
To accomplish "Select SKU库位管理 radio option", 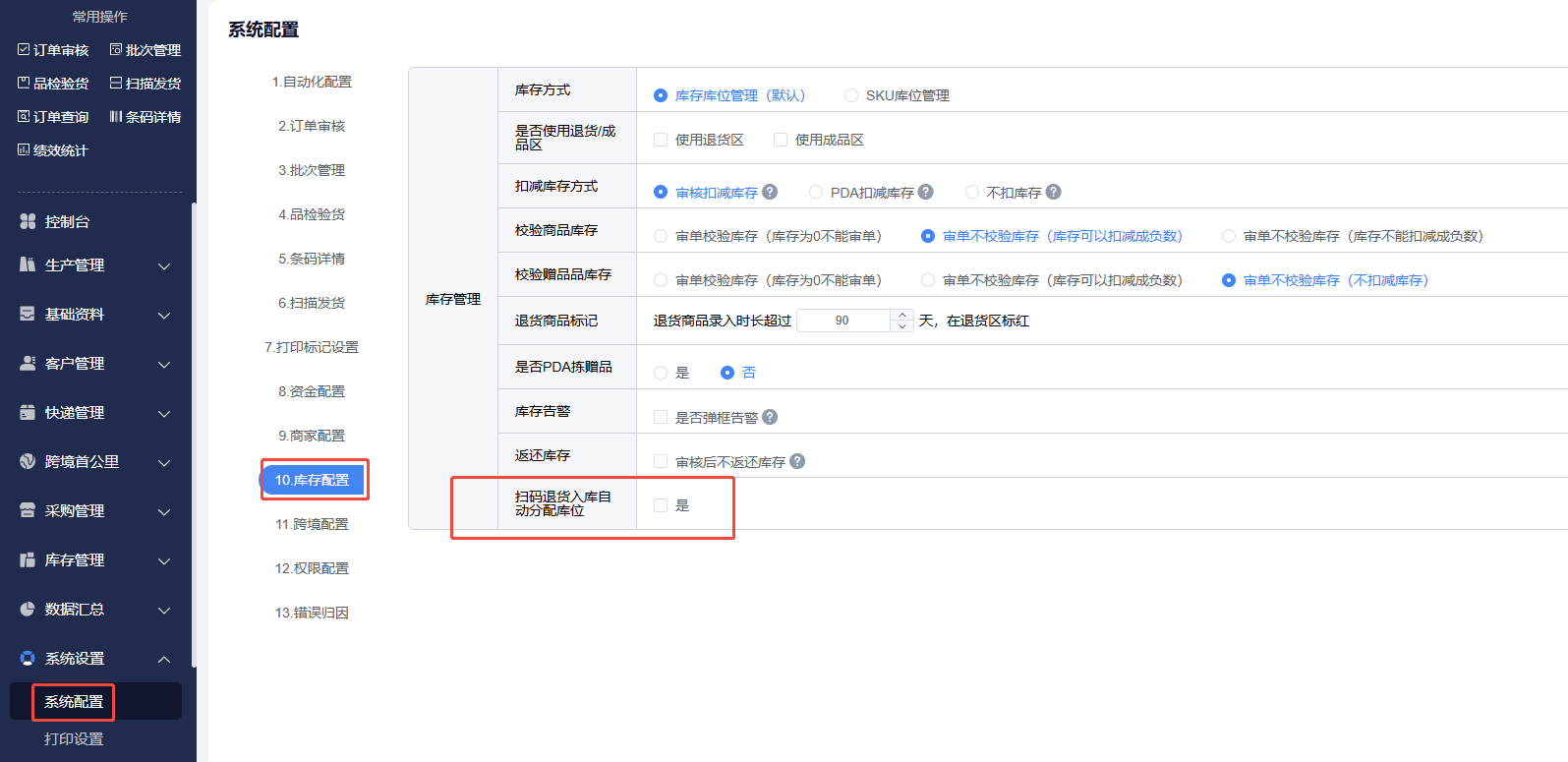I will tap(851, 95).
